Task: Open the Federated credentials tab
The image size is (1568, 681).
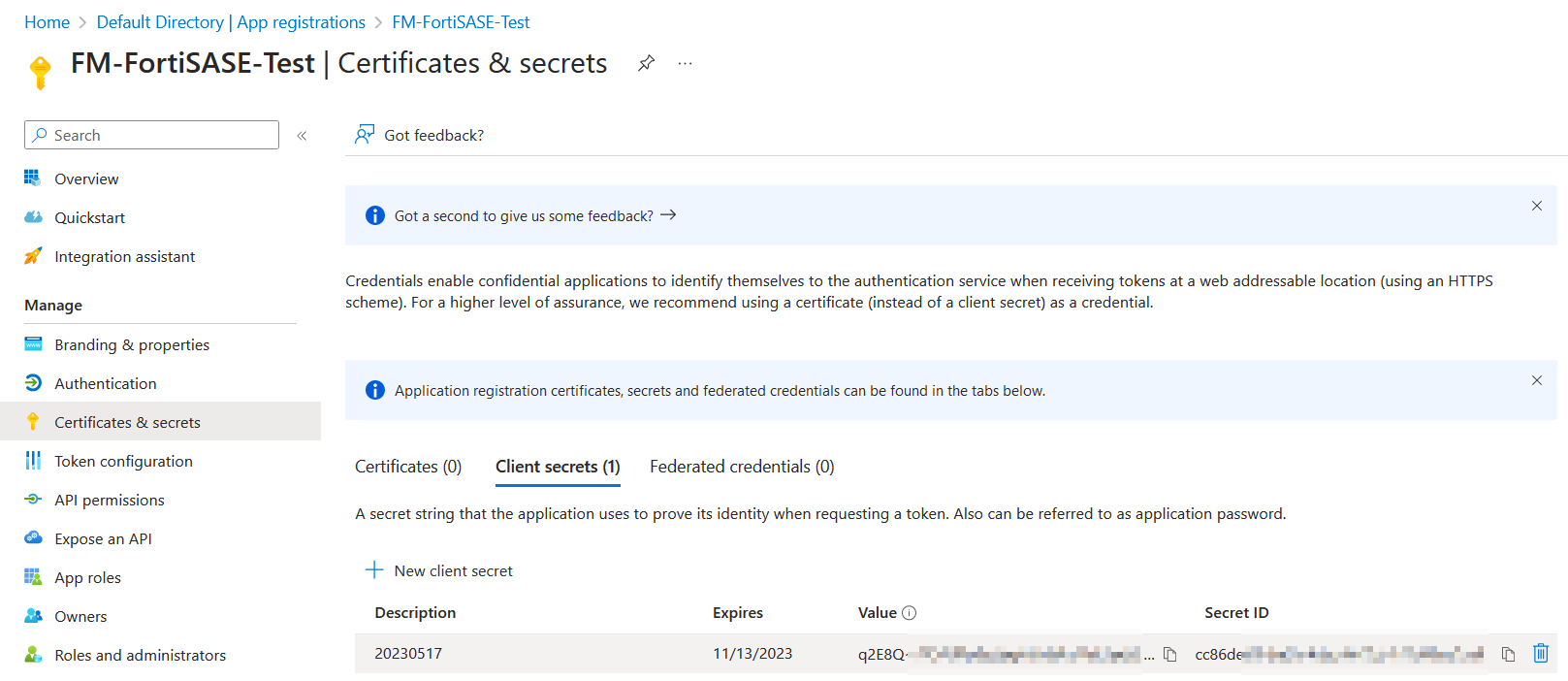Action: click(741, 467)
